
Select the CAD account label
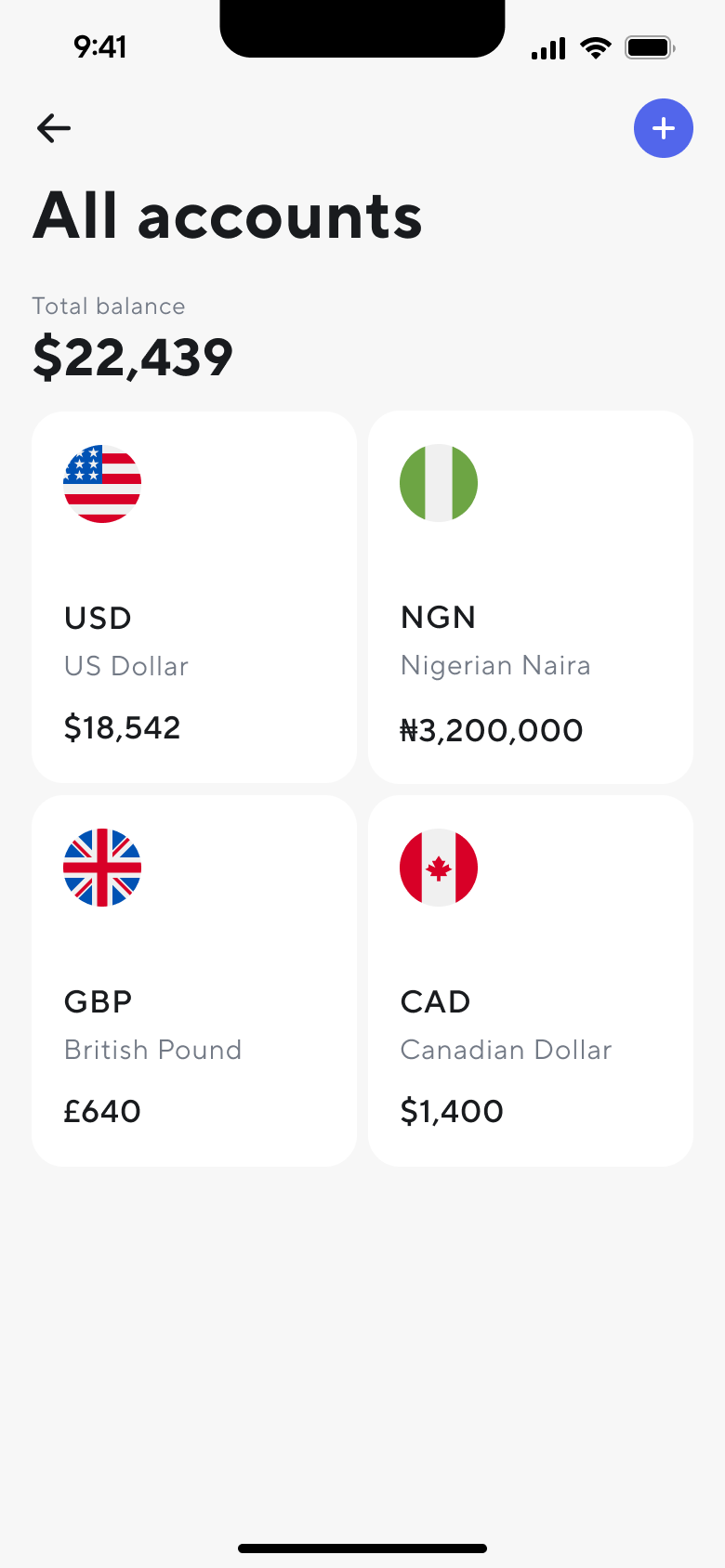click(x=436, y=1001)
